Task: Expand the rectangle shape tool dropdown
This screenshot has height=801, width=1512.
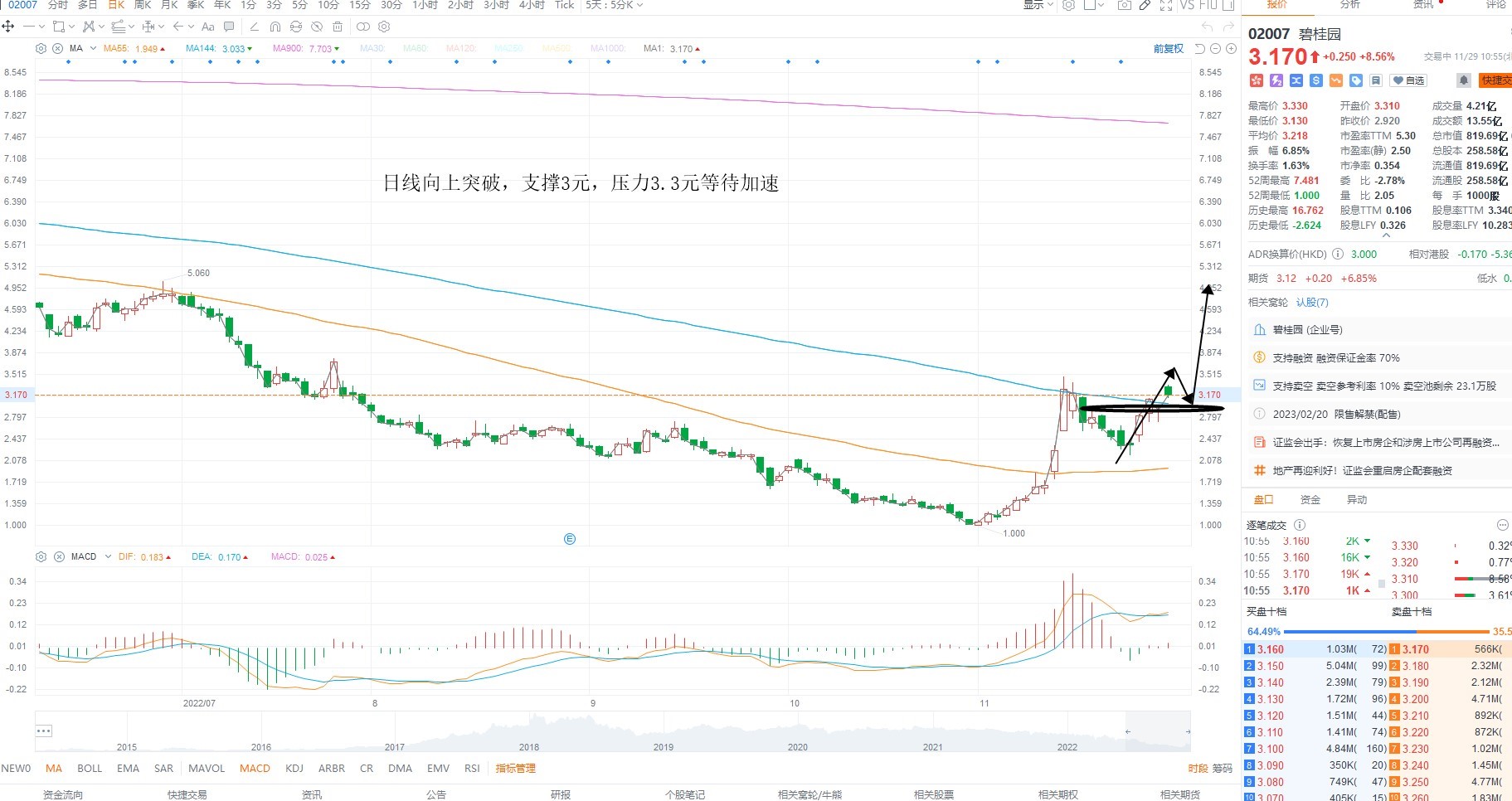Action: (x=71, y=27)
